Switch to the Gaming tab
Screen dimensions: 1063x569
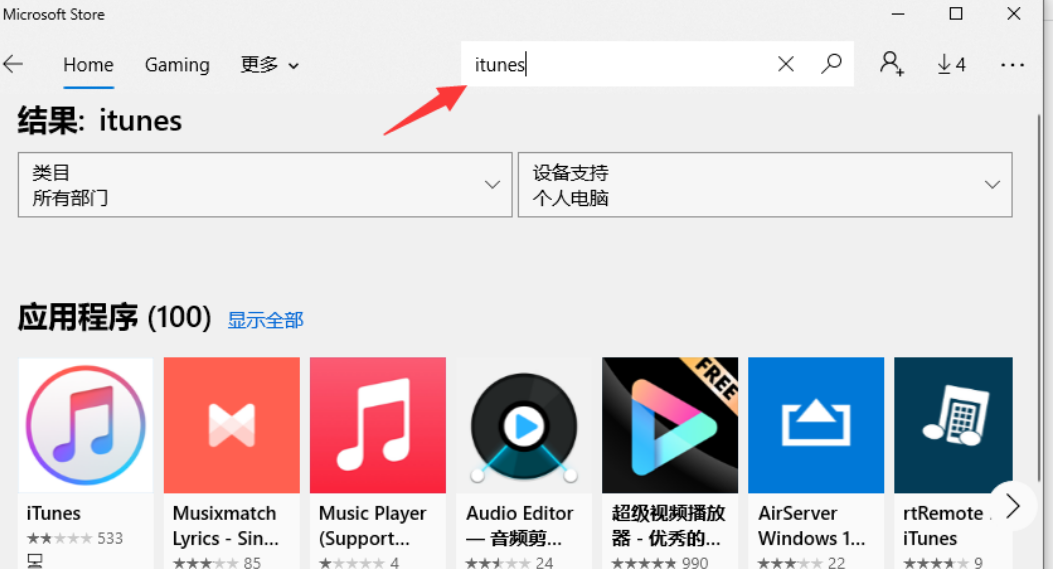(x=177, y=65)
